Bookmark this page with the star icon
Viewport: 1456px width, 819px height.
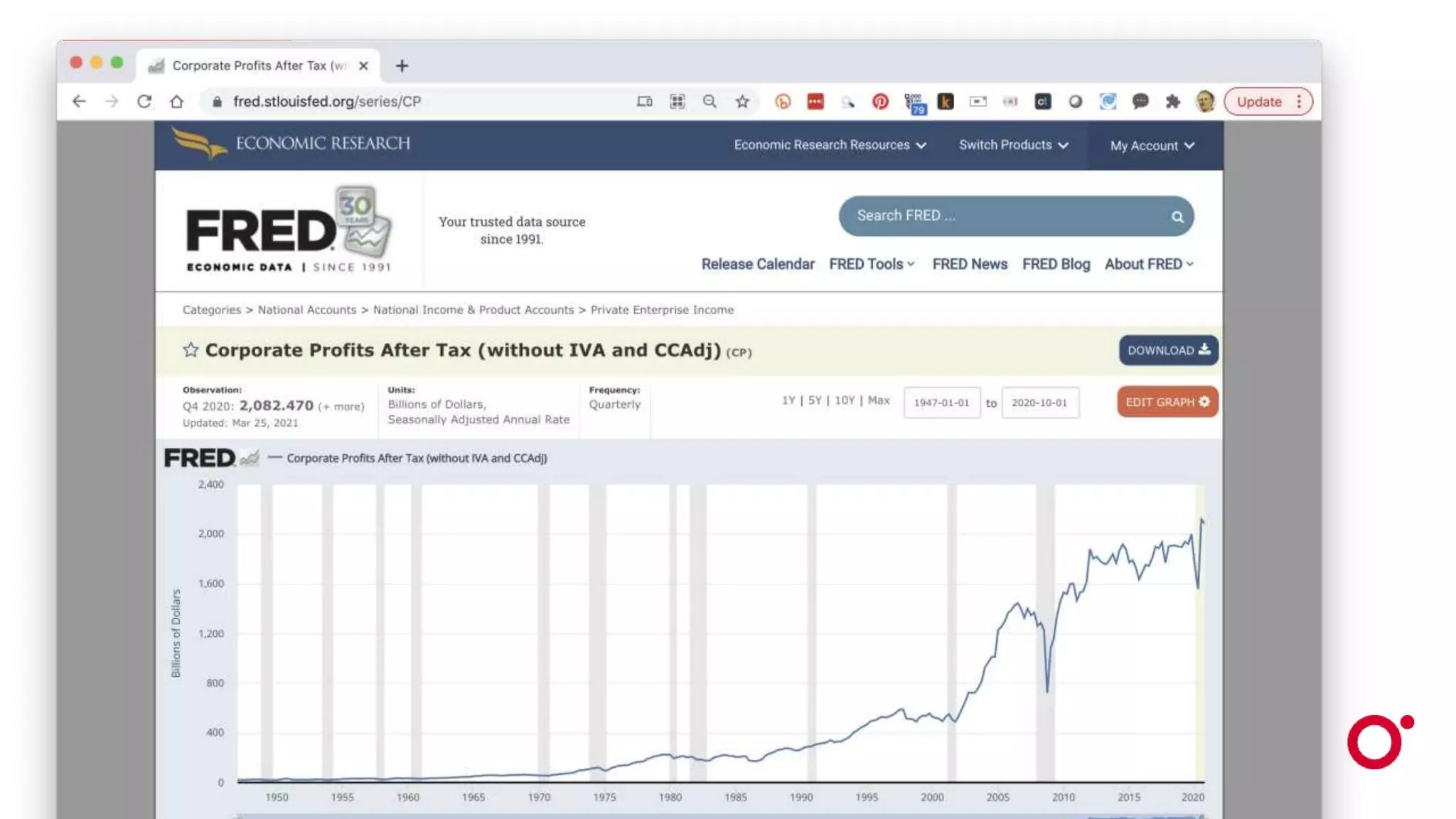(x=742, y=102)
